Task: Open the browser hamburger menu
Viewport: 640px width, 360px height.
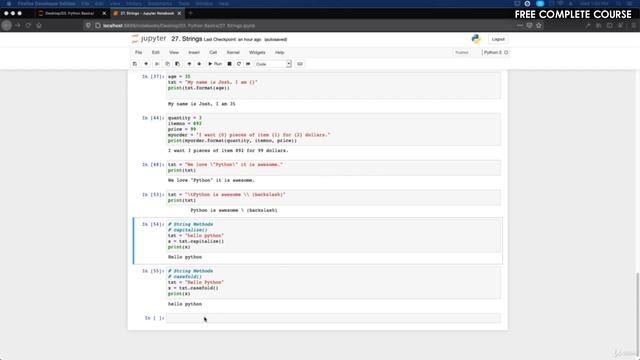Action: [x=634, y=25]
